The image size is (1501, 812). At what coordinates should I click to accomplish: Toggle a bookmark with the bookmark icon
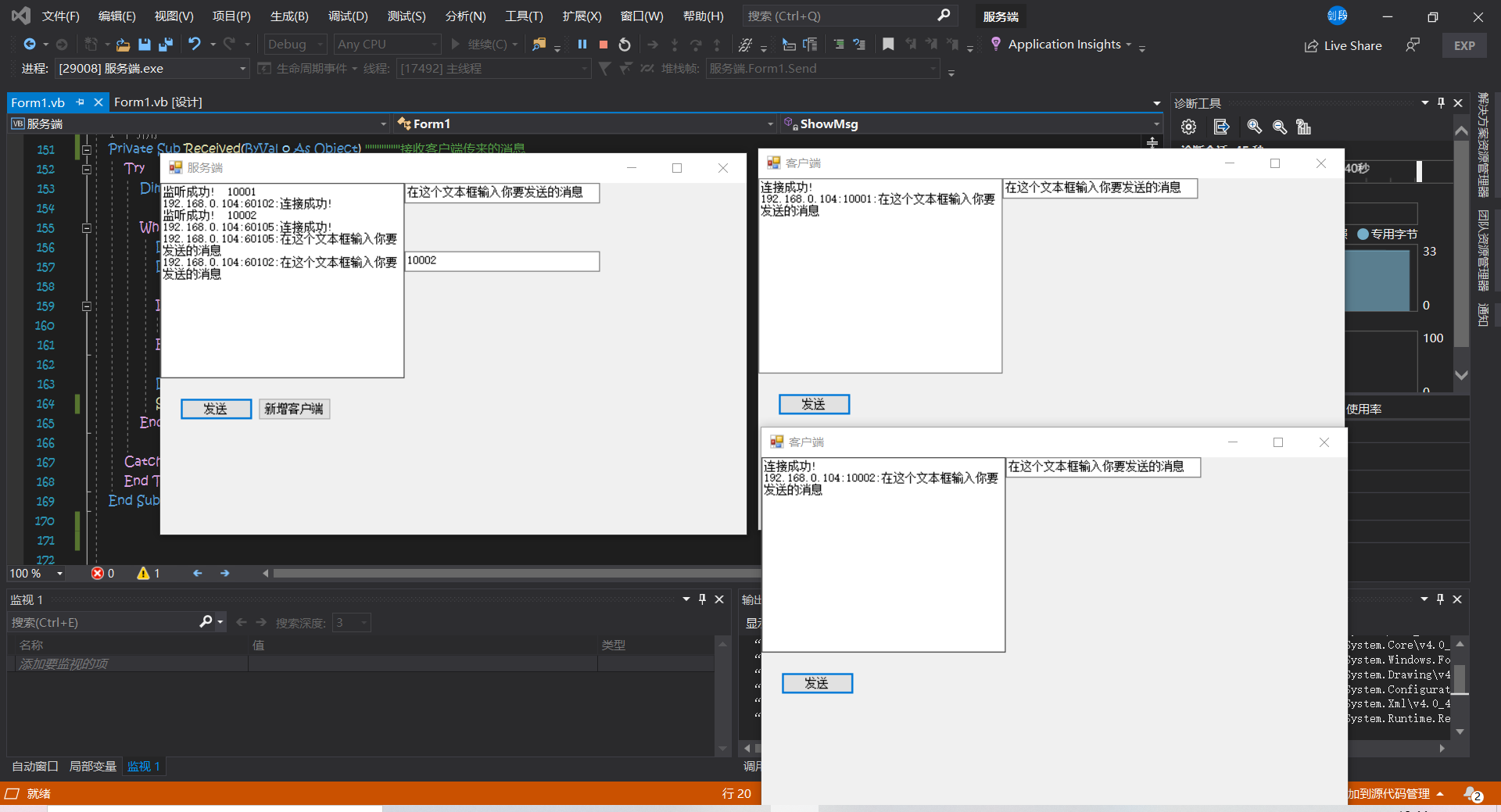(x=887, y=45)
